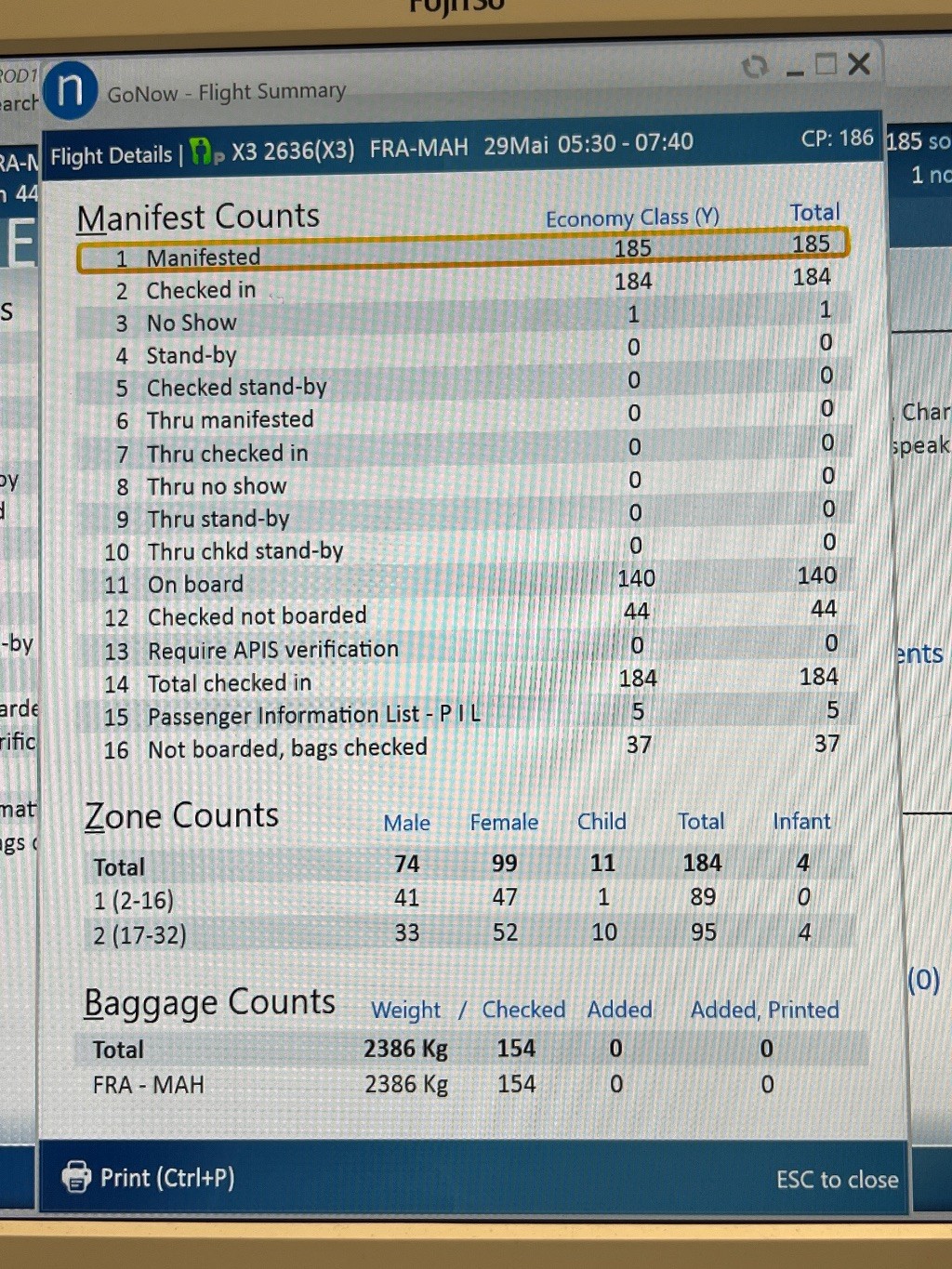Maximize the Flight Summary window
This screenshot has width=952, height=1269.
tap(826, 65)
